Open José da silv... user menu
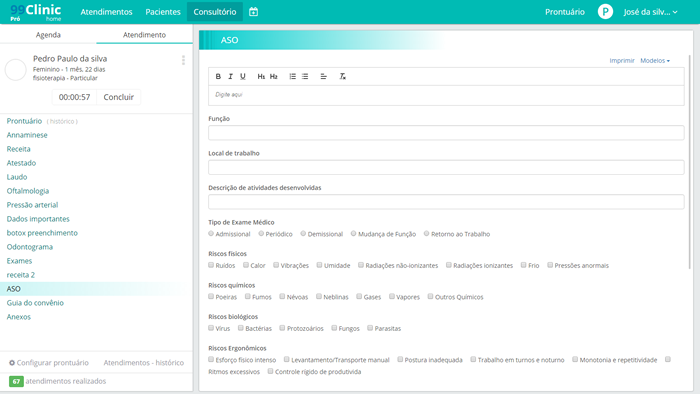This screenshot has width=700, height=394. 650,12
